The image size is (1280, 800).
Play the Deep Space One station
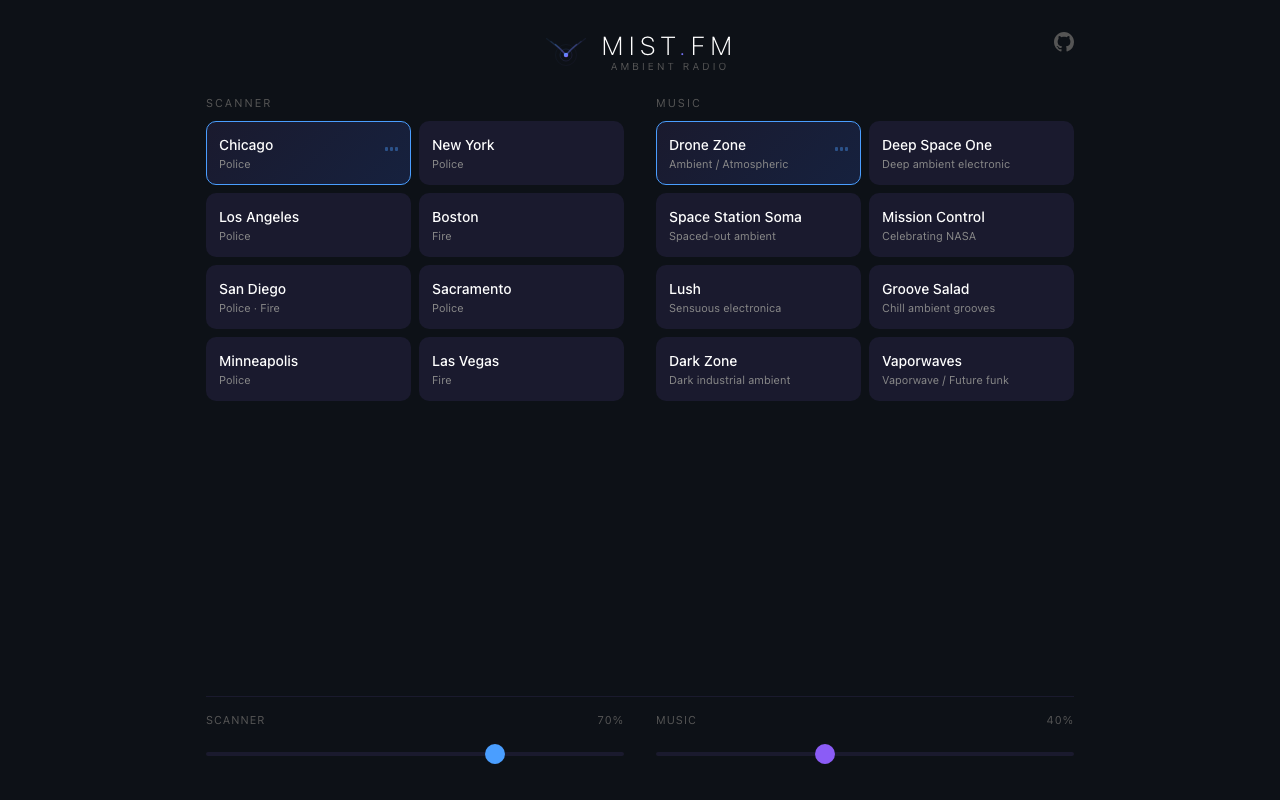click(x=971, y=153)
